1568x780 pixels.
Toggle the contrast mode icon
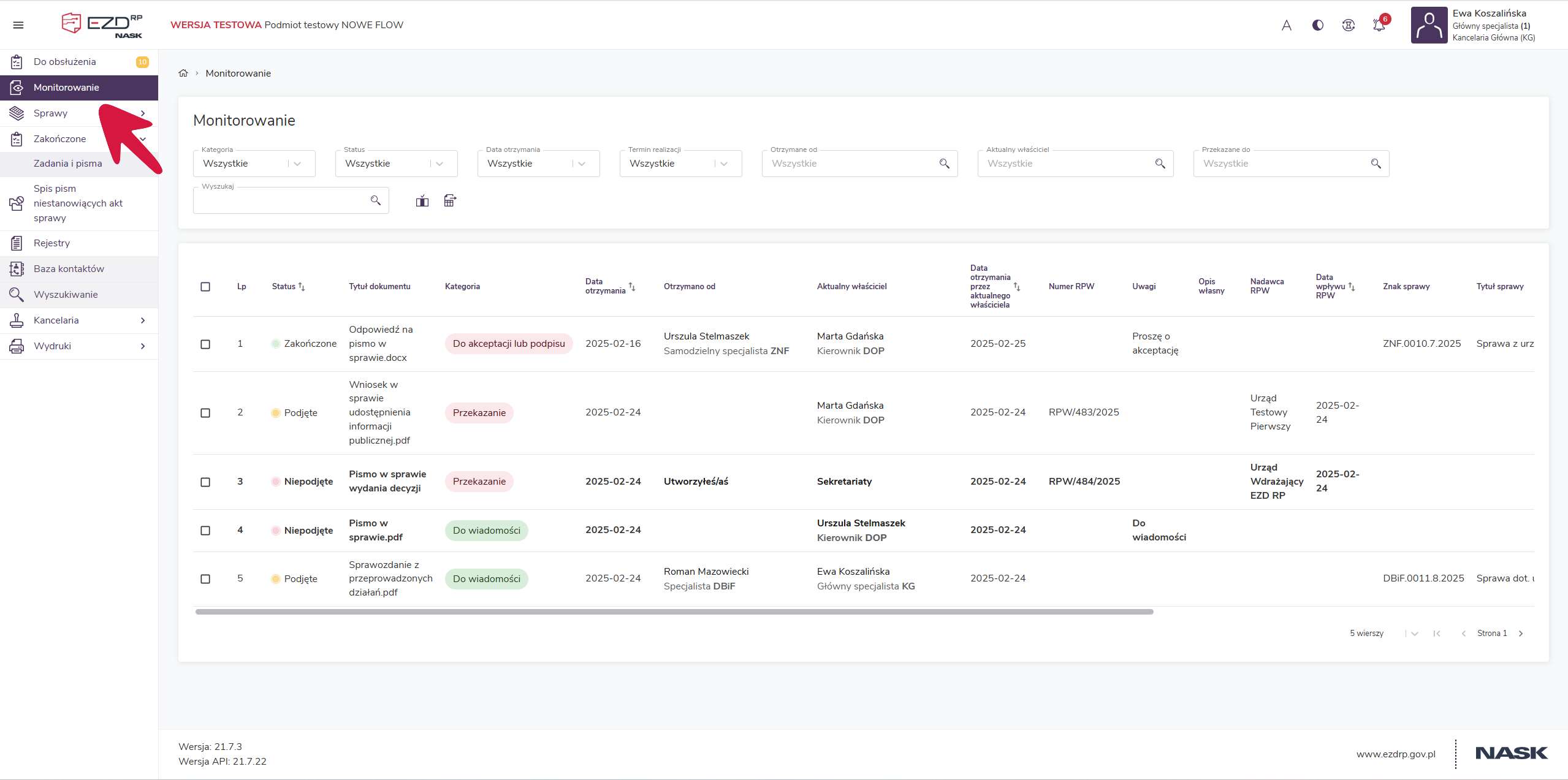[x=1317, y=25]
